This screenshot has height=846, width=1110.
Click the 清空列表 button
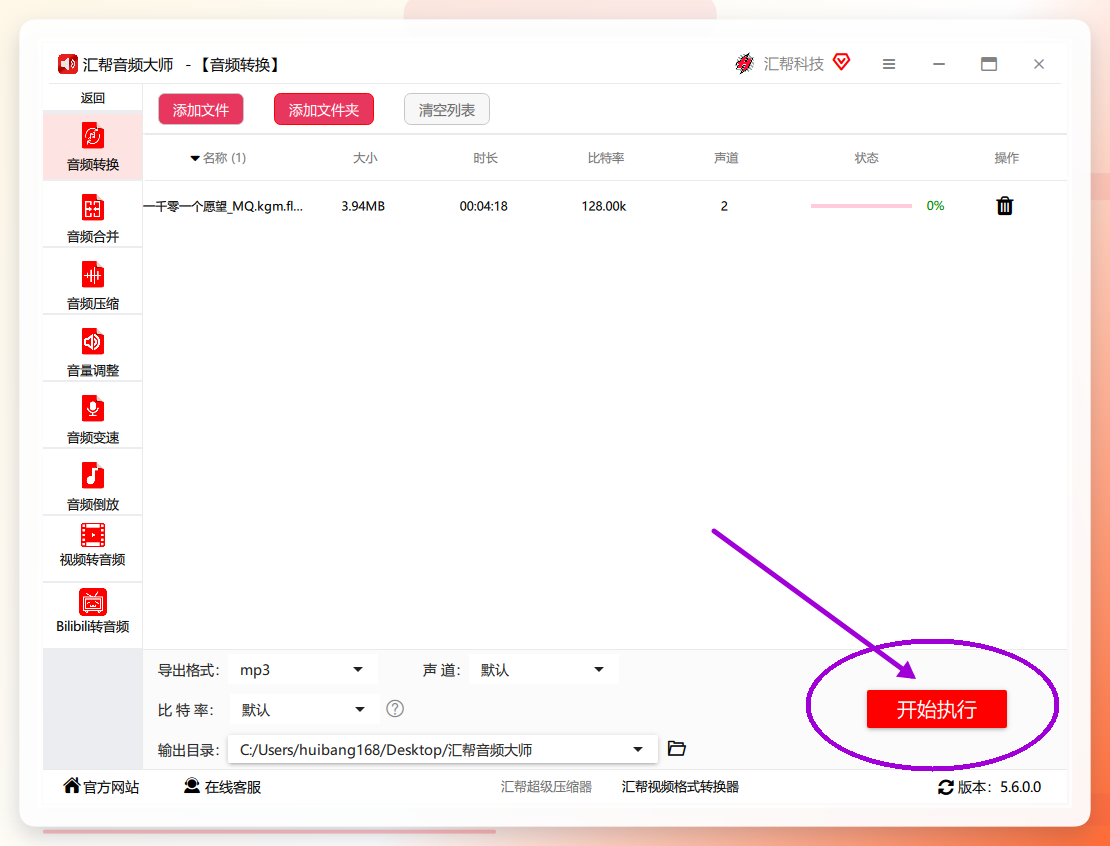[447, 110]
